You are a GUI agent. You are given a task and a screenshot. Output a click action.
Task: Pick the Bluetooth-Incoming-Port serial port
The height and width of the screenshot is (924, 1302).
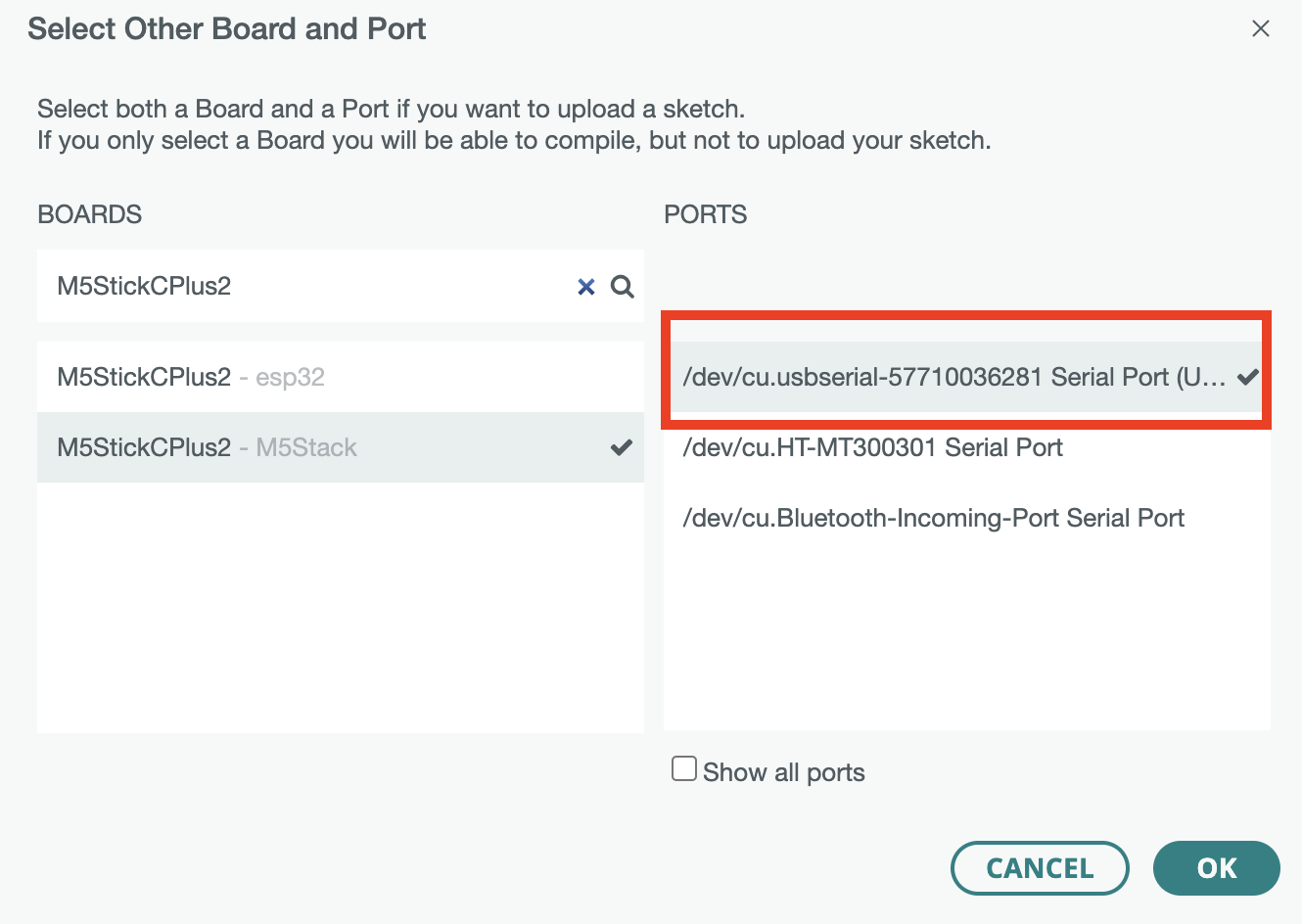coord(933,518)
